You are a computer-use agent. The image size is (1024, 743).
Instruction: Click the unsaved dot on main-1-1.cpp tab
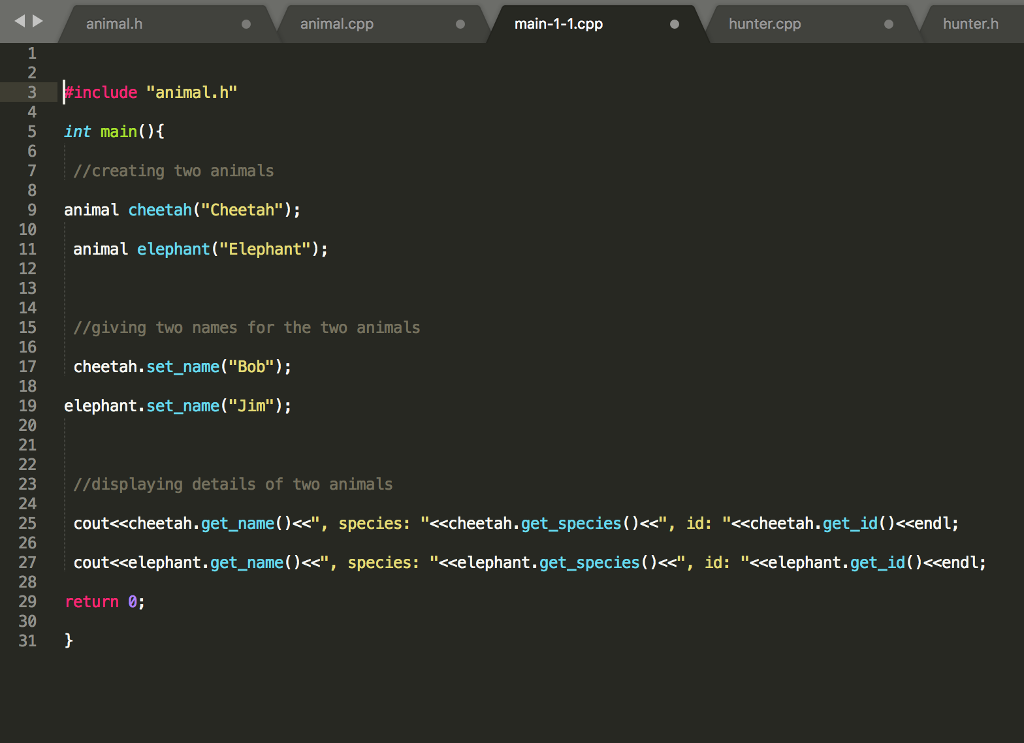pos(674,24)
